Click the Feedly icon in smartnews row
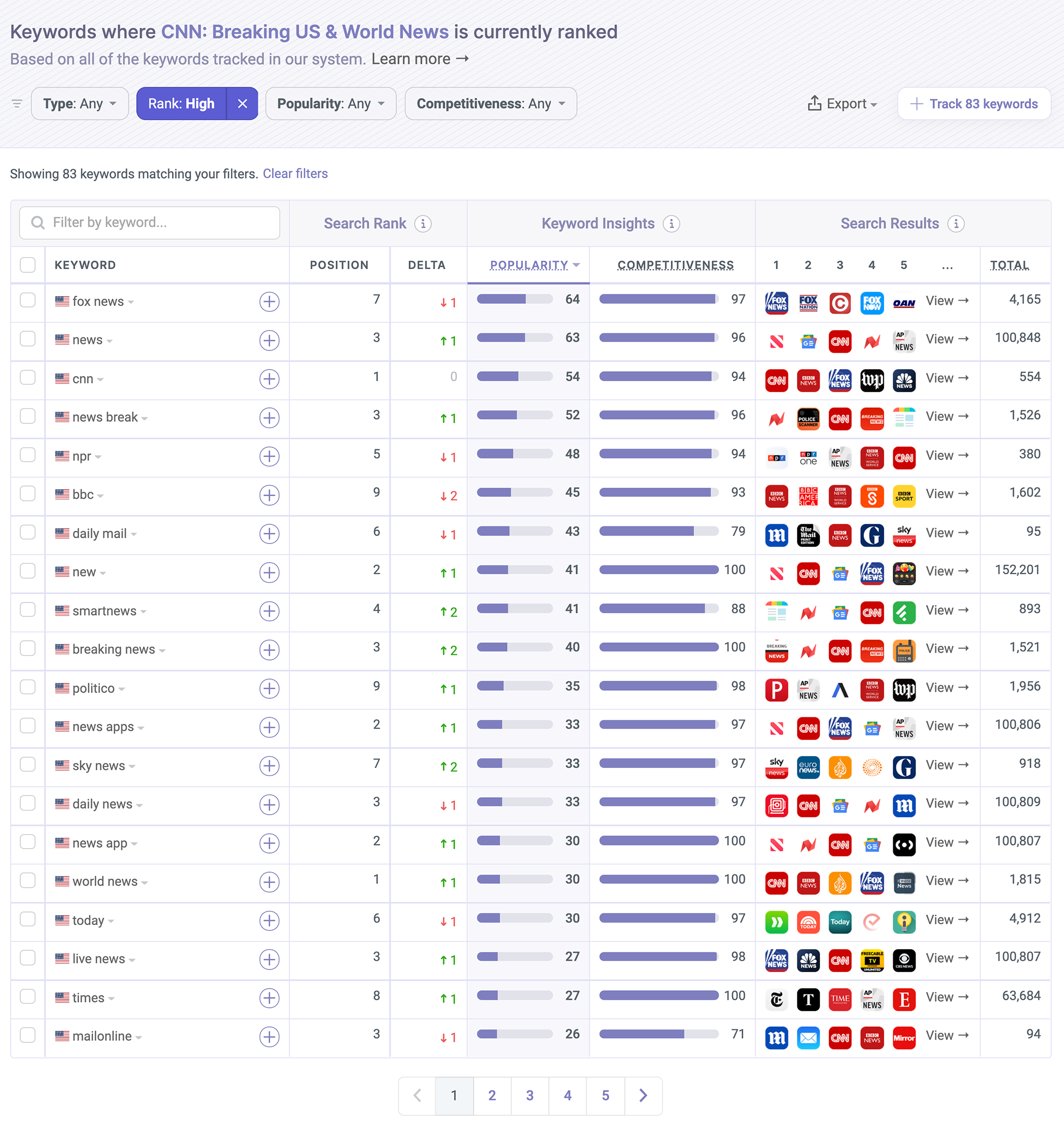Screen dimensions: 1064x1129 coord(904,612)
